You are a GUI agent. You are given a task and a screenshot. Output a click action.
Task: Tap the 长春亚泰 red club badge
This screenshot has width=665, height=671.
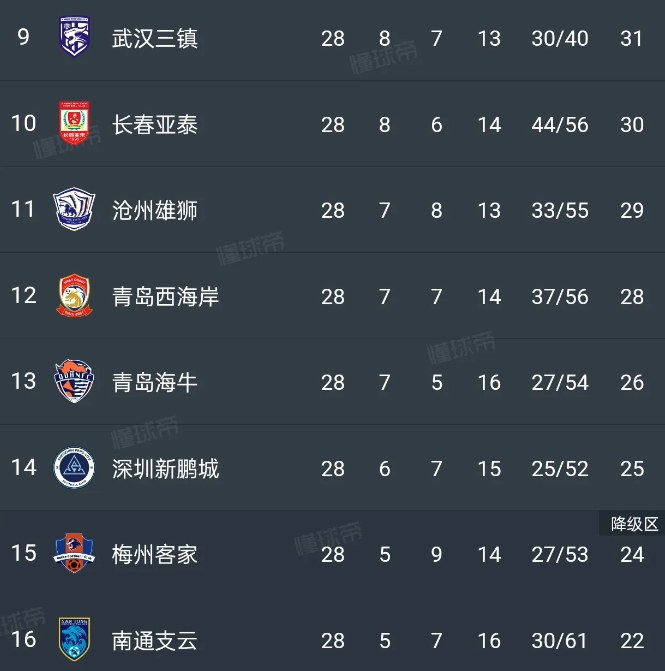[74, 123]
